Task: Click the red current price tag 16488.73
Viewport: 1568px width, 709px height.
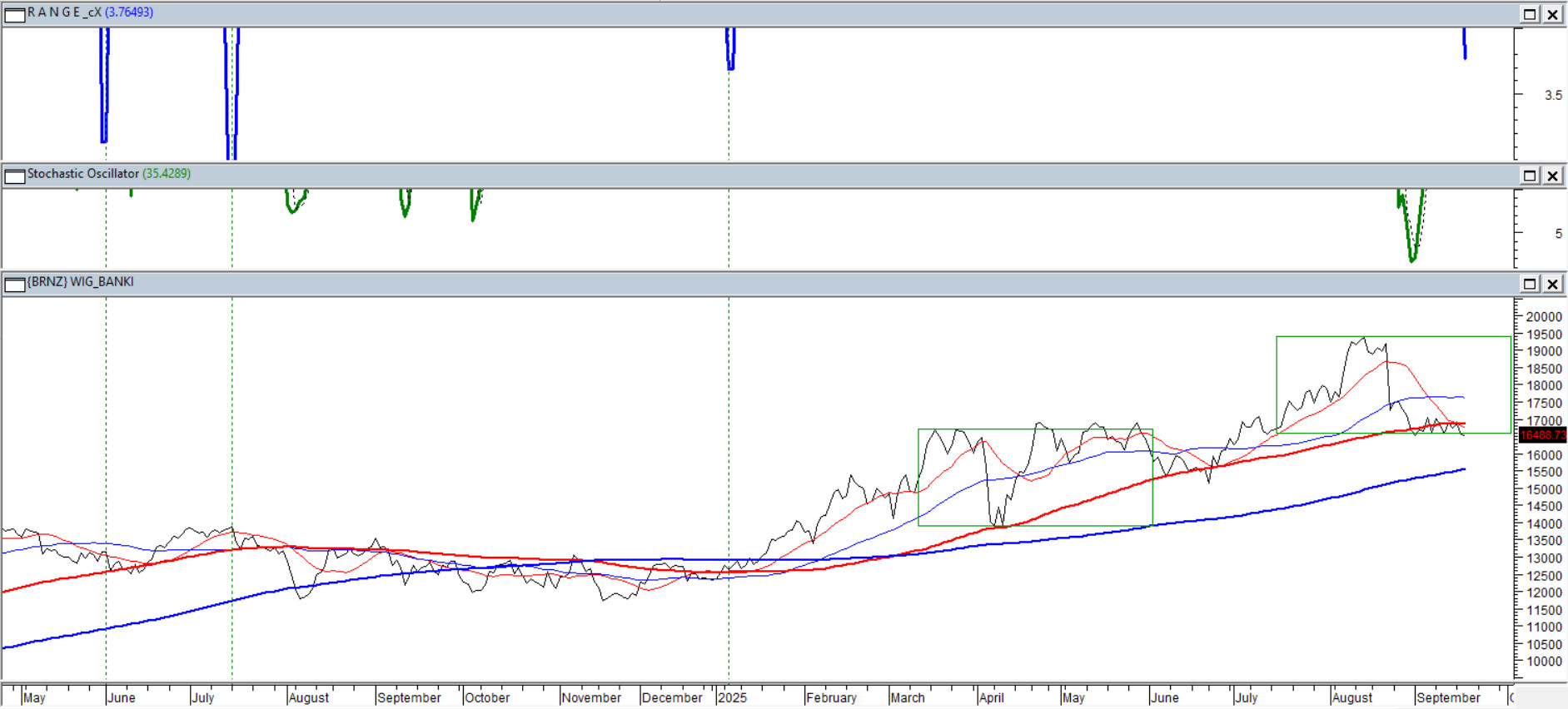Action: (1541, 435)
